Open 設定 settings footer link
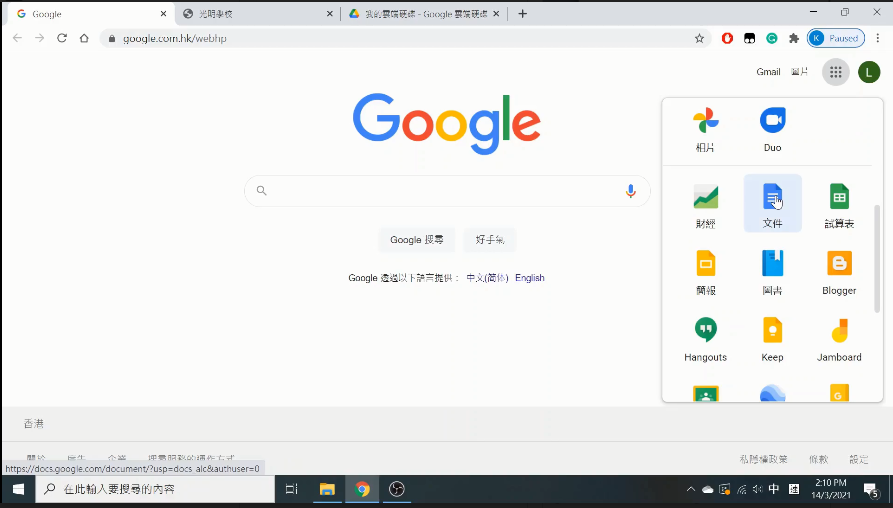 click(x=859, y=459)
